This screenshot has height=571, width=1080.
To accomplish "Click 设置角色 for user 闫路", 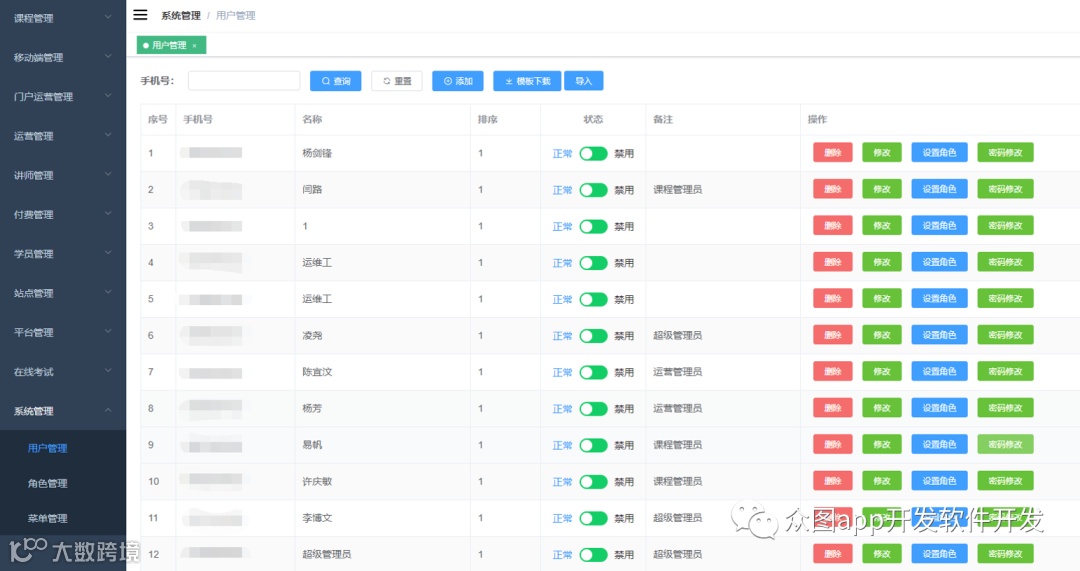I will tap(939, 189).
